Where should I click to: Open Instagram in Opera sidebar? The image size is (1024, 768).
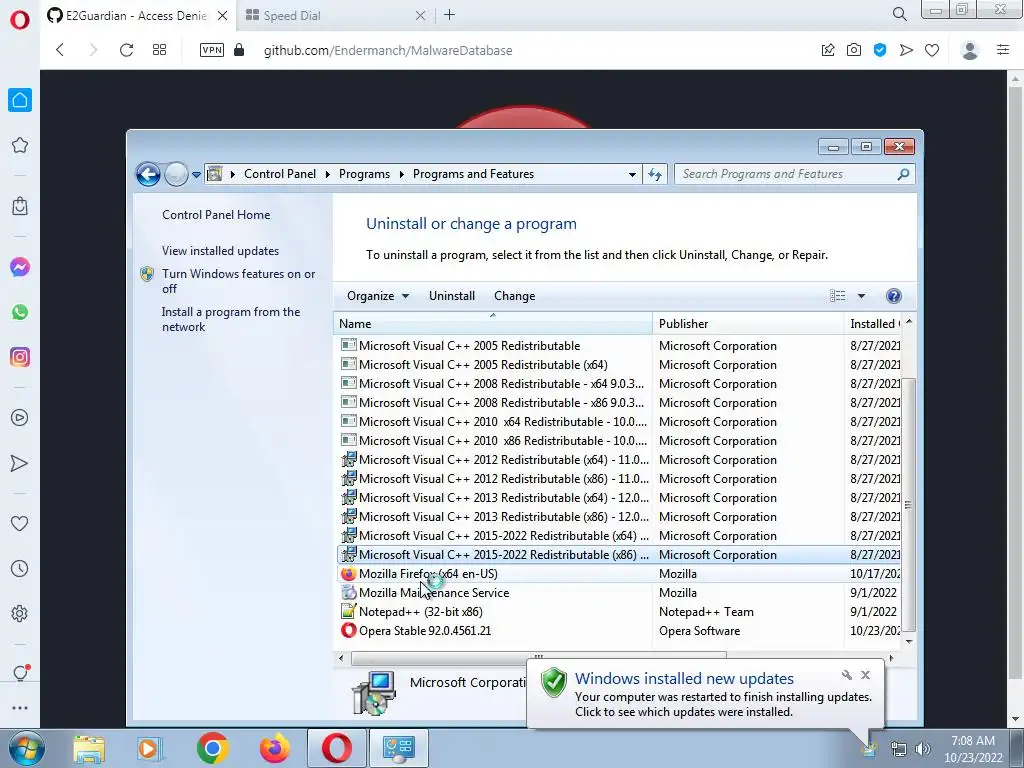pyautogui.click(x=20, y=357)
